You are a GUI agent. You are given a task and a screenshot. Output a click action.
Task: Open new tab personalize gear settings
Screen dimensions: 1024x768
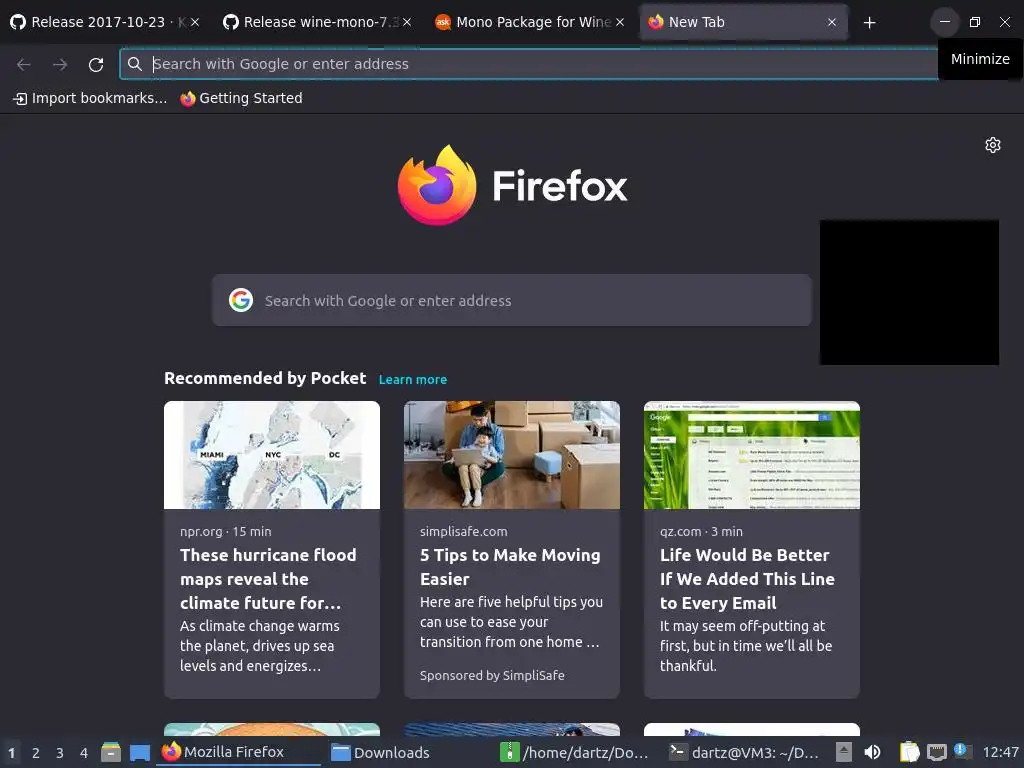(993, 145)
